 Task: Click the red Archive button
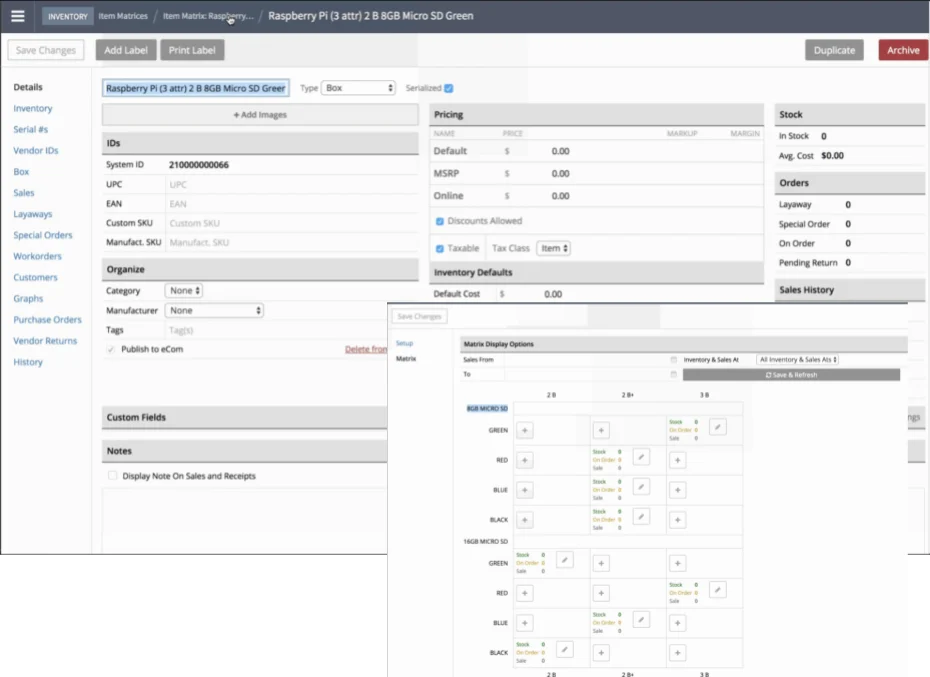click(x=903, y=50)
